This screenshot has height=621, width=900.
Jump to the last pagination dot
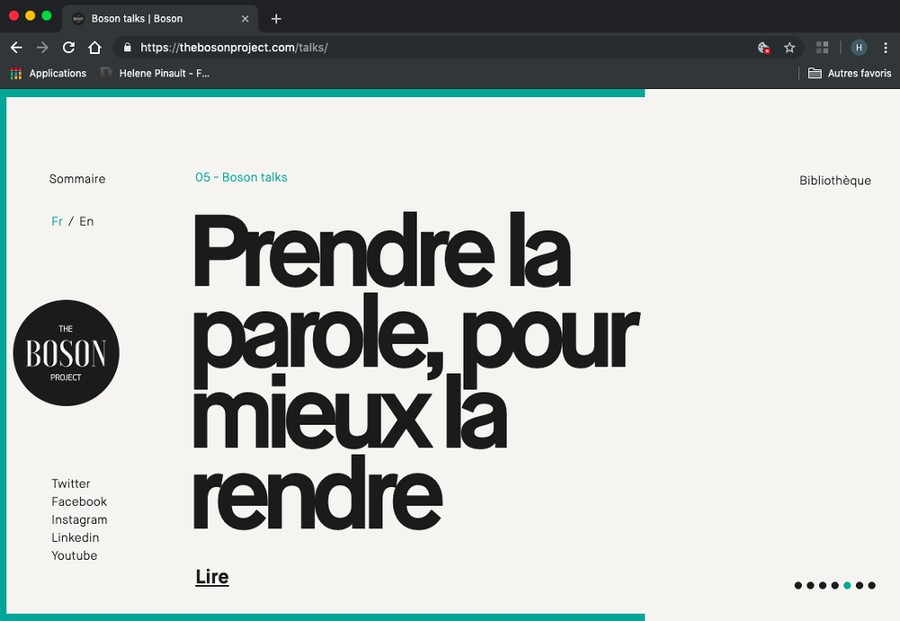tap(872, 585)
